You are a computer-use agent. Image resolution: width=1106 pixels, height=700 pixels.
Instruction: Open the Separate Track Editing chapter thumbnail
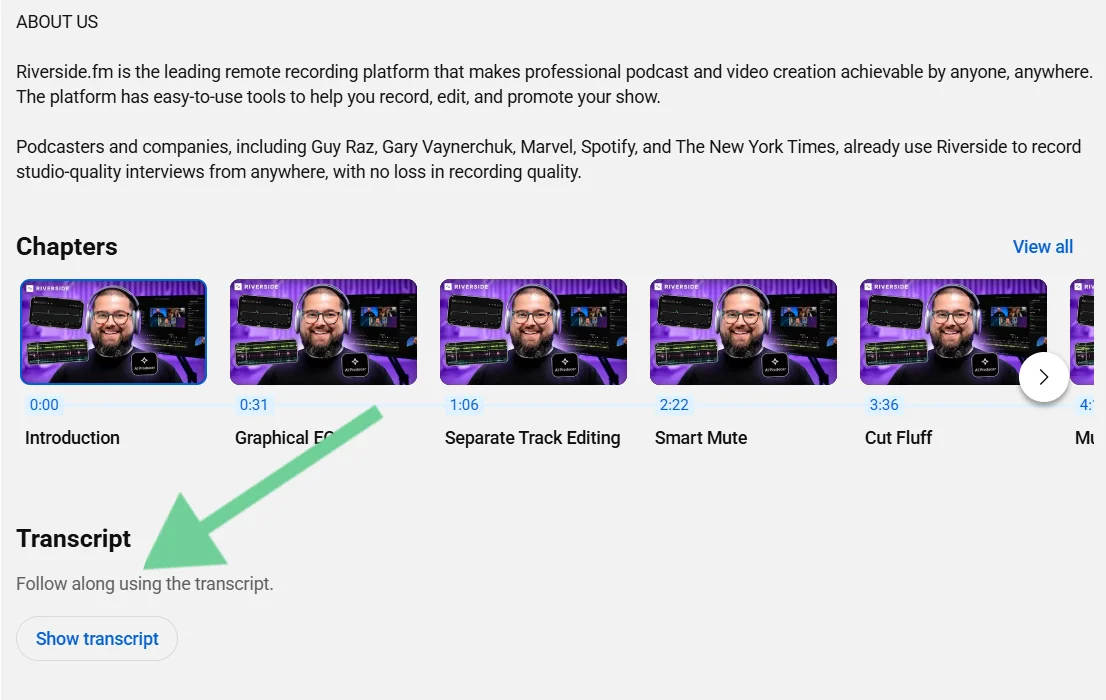pos(533,332)
